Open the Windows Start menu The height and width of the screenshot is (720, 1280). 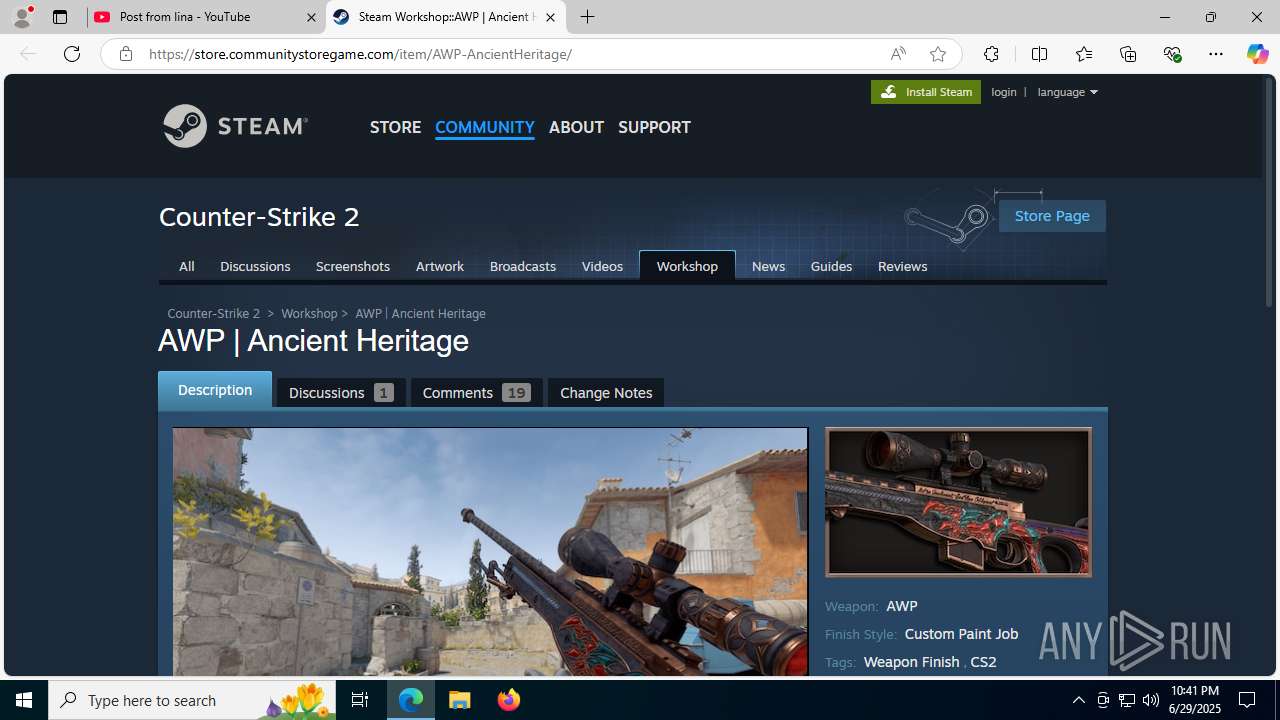24,700
